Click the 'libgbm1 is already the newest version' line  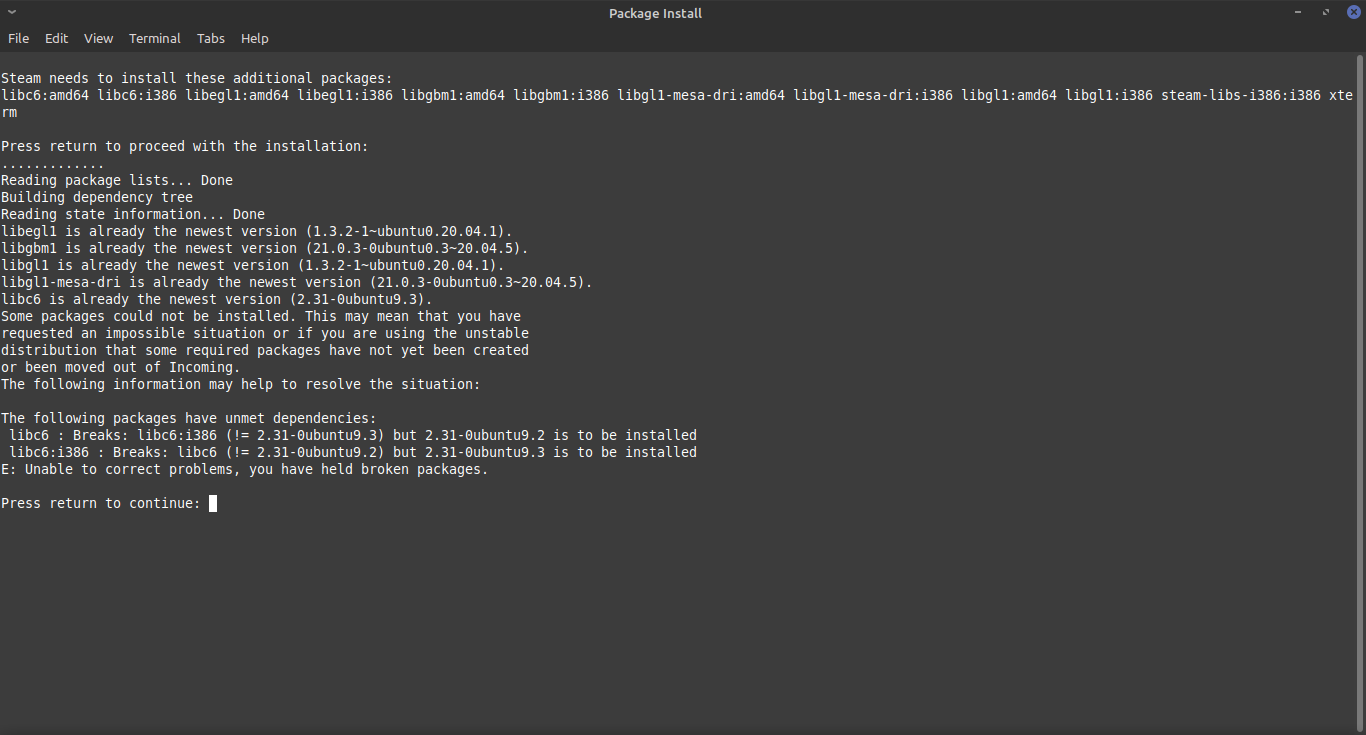pyautogui.click(x=265, y=248)
